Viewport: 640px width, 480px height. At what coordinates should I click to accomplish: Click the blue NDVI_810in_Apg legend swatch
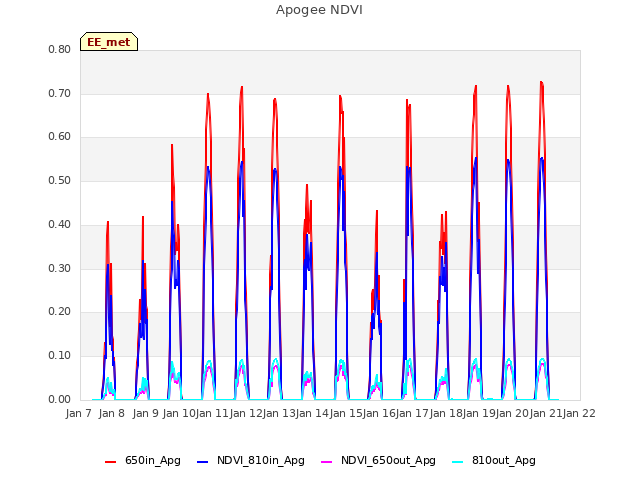pos(202,462)
